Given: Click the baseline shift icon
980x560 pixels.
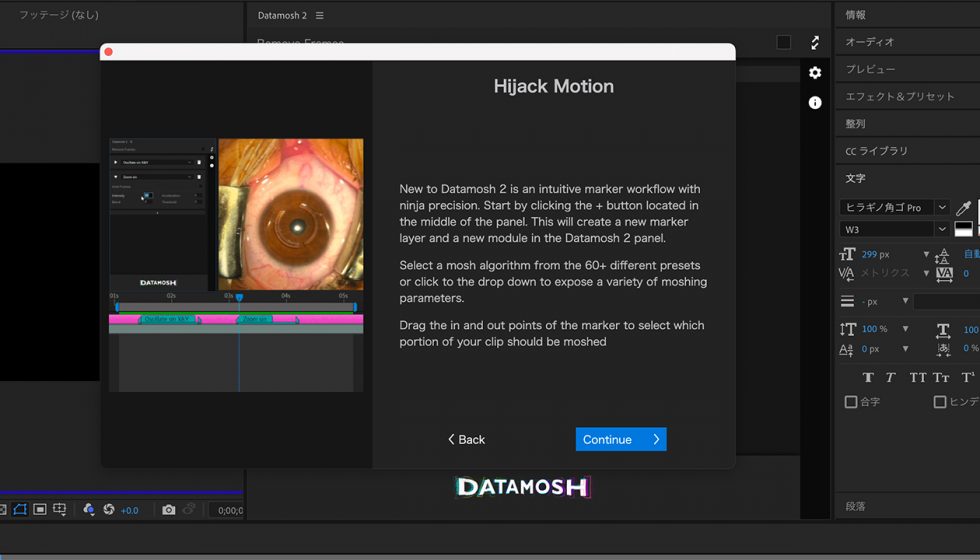Looking at the screenshot, I should click(846, 349).
